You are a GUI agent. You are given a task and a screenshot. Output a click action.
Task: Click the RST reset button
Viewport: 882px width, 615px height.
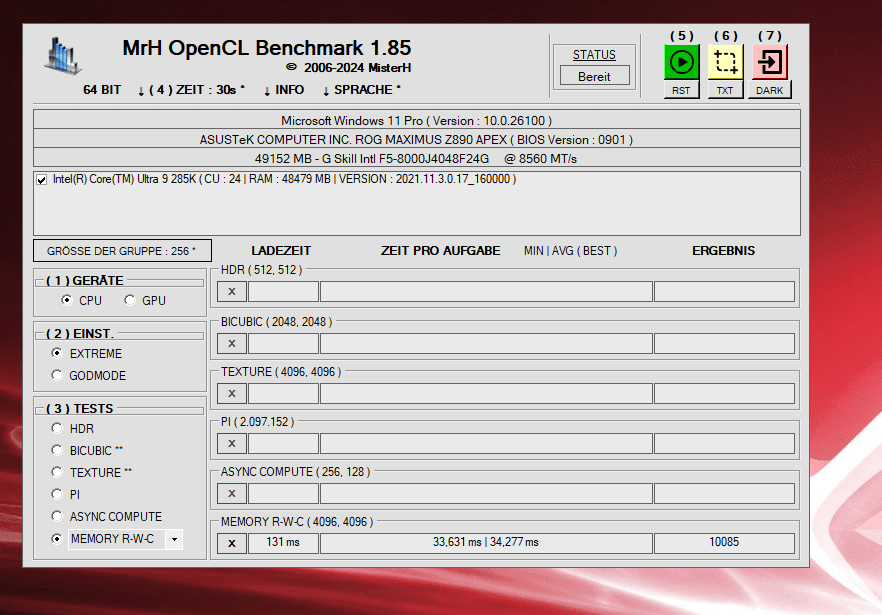click(681, 90)
